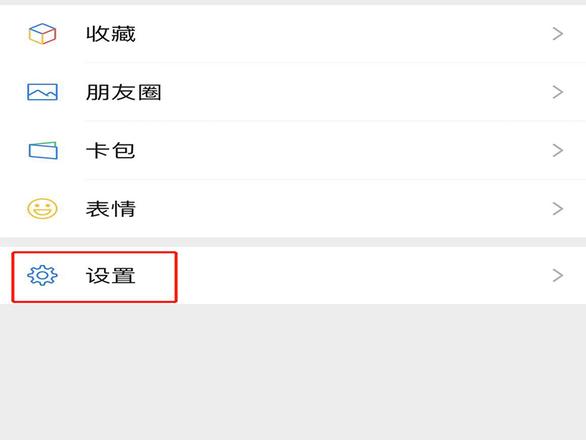Expand the 表情 row chevron arrow
This screenshot has height=440, width=586.
558,209
